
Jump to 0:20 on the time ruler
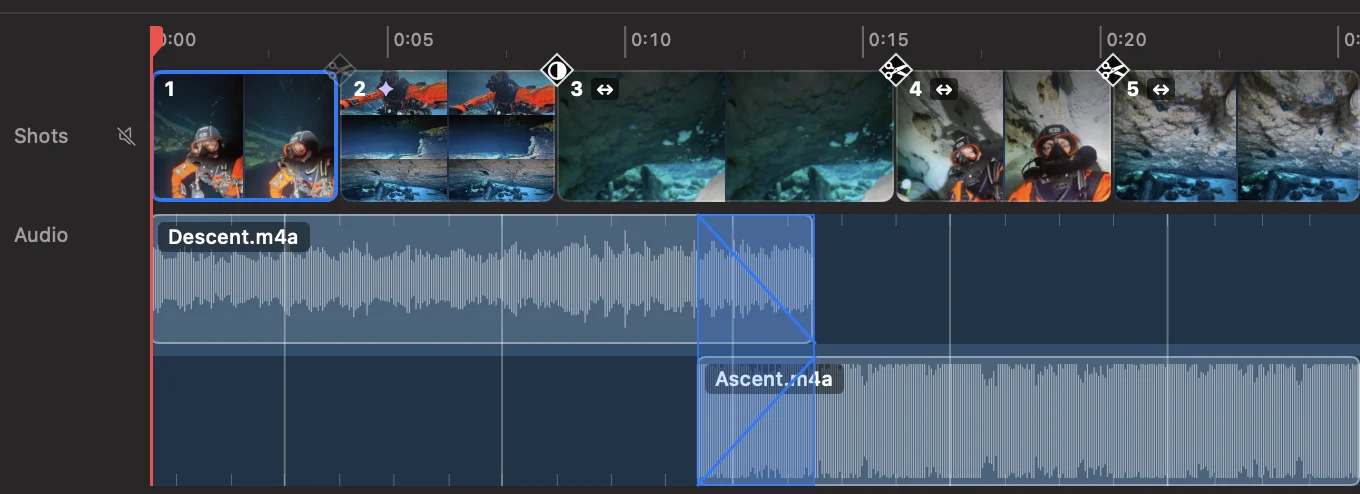point(1126,40)
